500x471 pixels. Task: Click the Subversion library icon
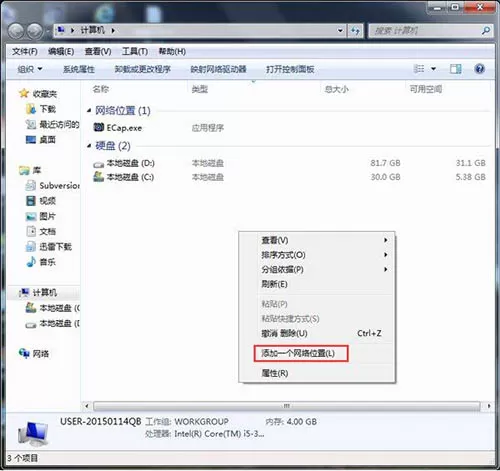[x=31, y=185]
